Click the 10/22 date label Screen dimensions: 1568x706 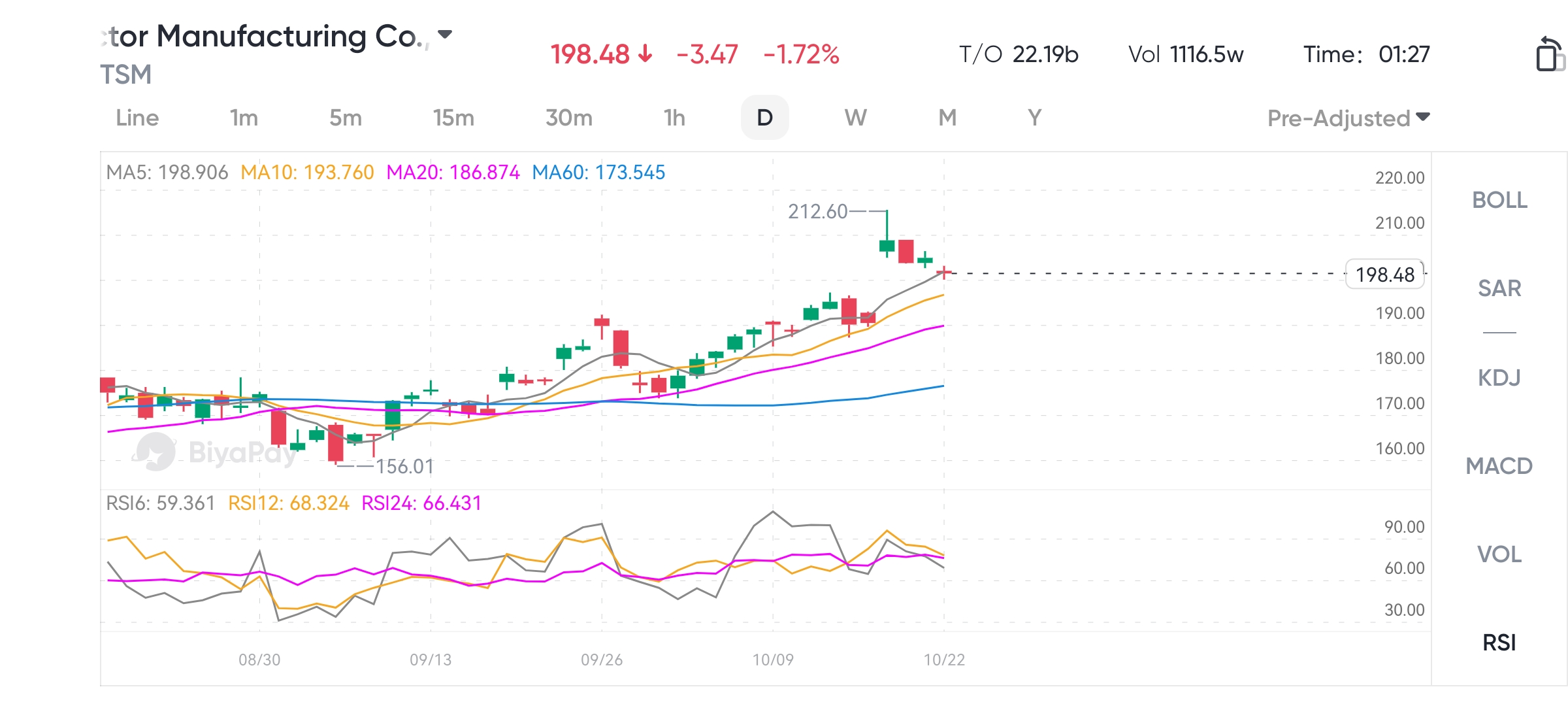(944, 660)
